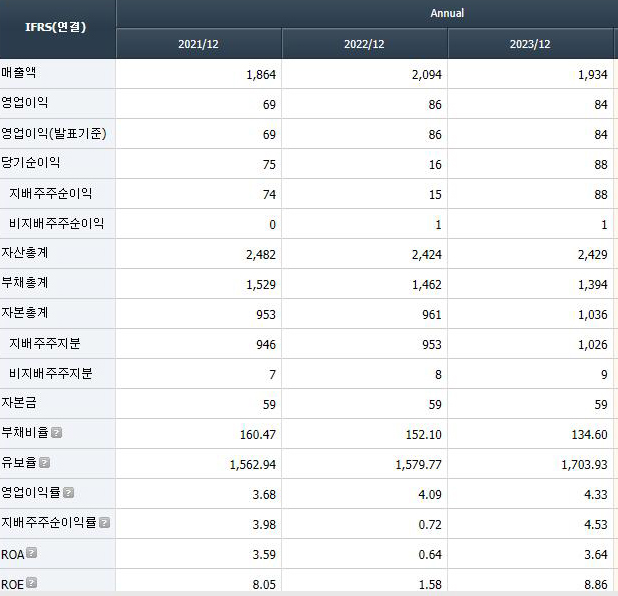Click help icon next to 지배주주순이익률

[x=104, y=523]
